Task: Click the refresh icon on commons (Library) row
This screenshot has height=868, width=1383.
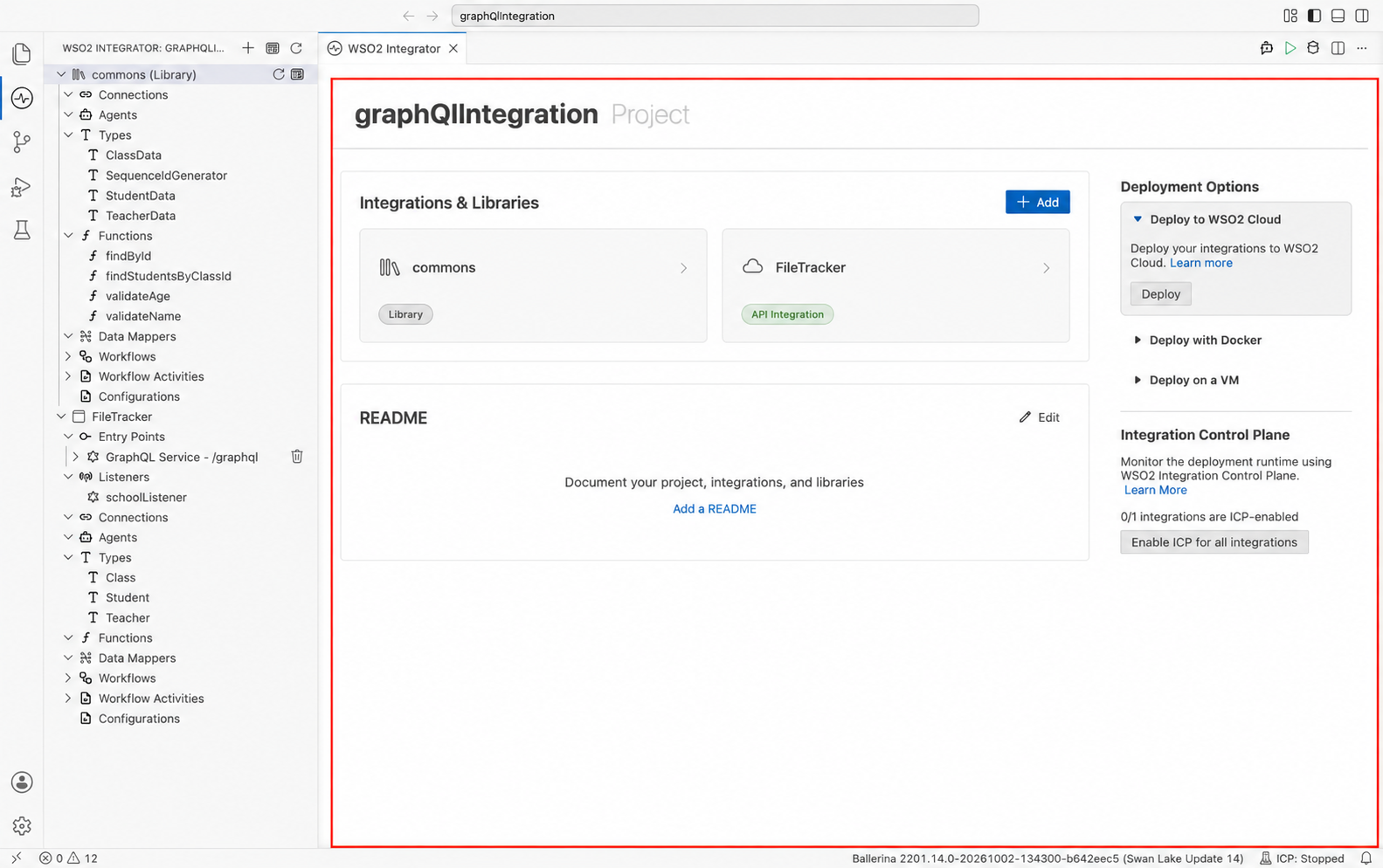Action: coord(279,74)
